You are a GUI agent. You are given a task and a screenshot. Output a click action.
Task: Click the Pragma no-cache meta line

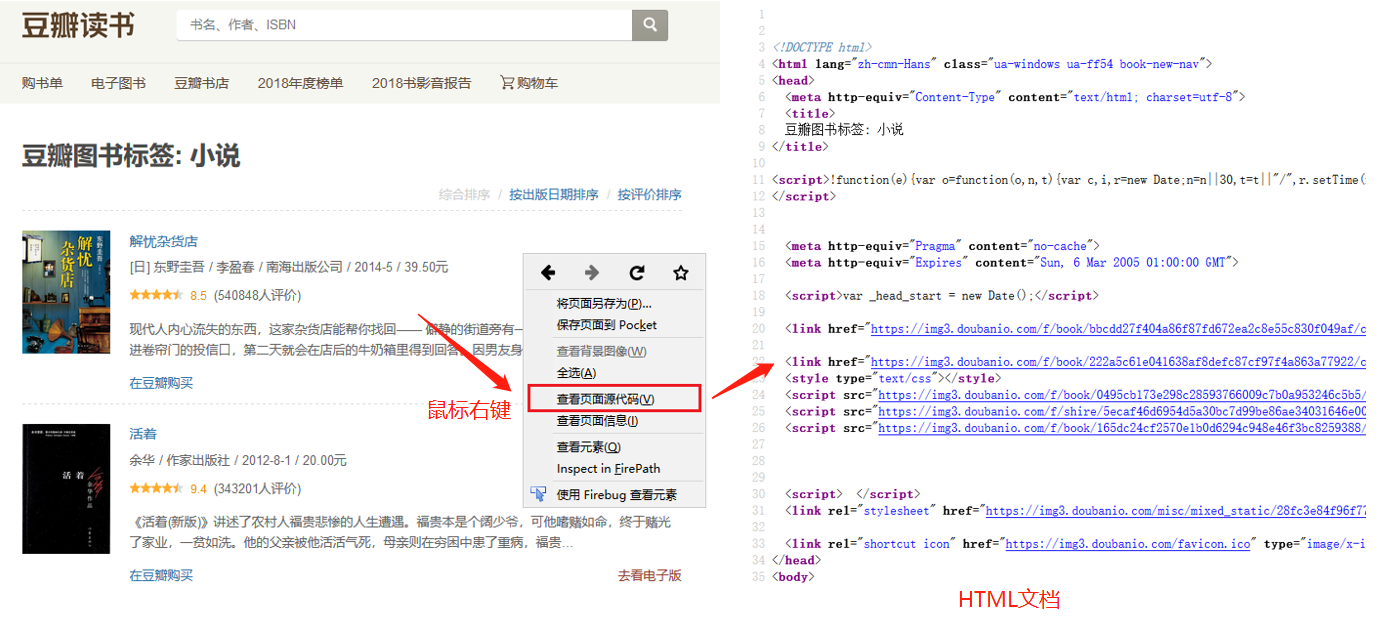click(x=943, y=246)
